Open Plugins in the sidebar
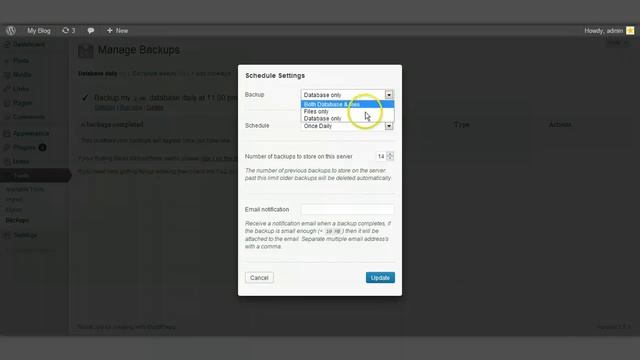 tap(24, 147)
